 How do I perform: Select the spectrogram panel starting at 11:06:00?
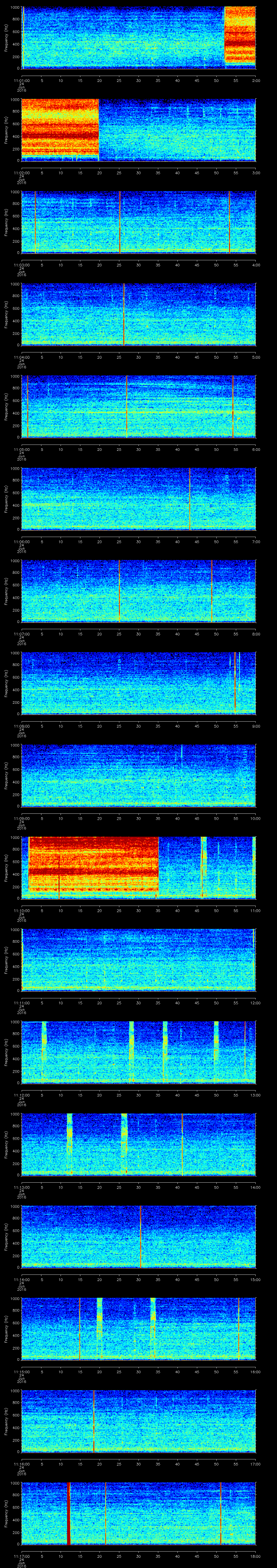tap(138, 499)
